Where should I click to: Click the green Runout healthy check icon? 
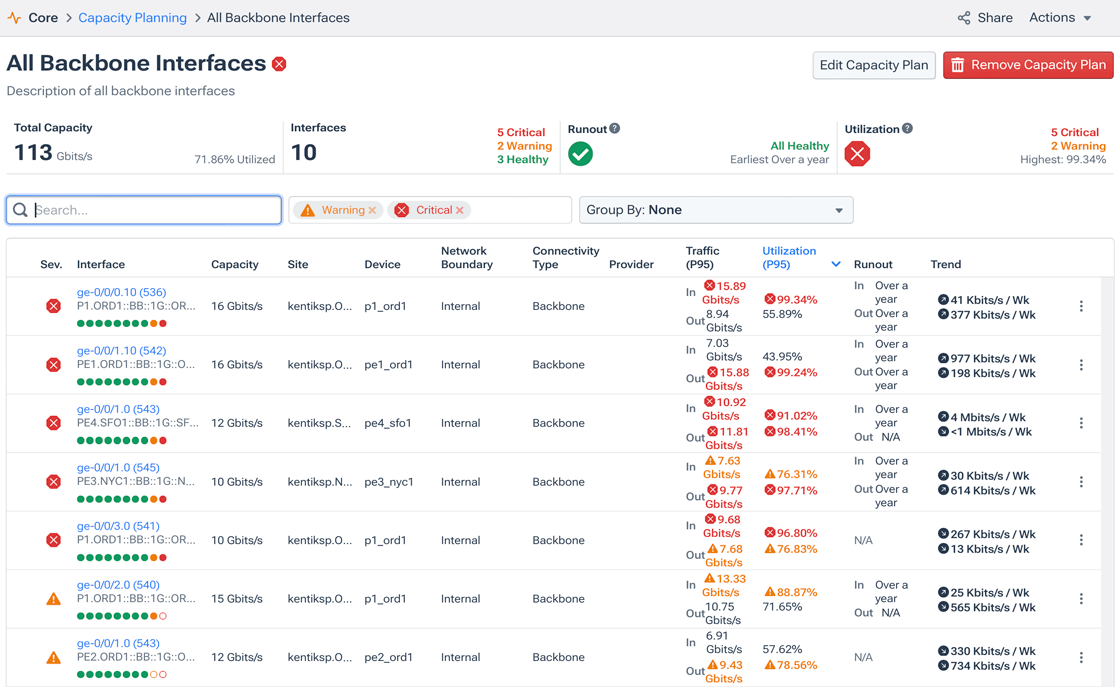click(580, 155)
